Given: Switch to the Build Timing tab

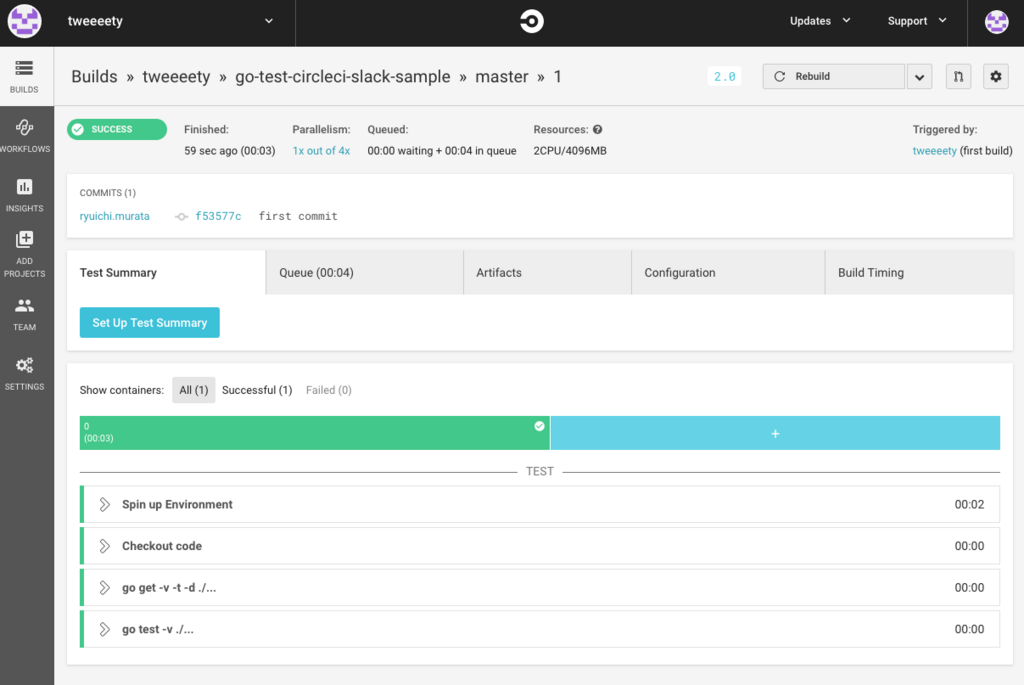Looking at the screenshot, I should [x=919, y=272].
